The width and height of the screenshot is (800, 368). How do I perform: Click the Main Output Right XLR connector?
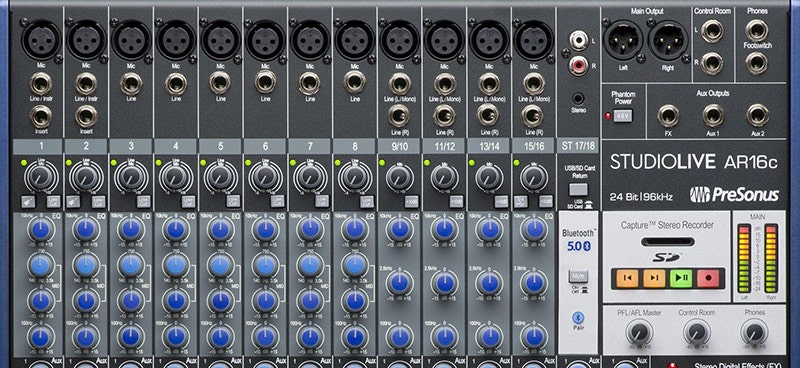pos(668,40)
